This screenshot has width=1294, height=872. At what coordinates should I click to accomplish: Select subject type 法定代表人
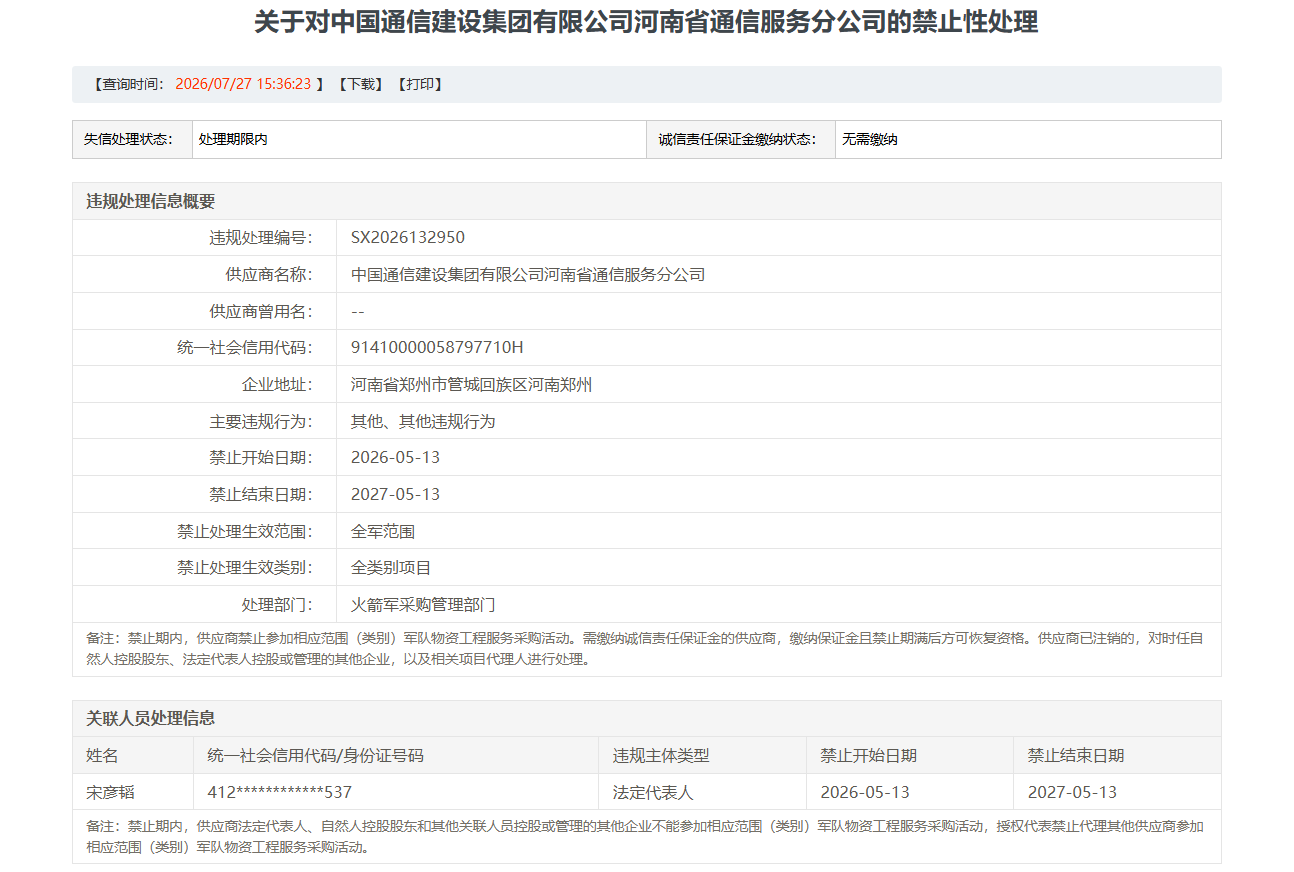(653, 792)
